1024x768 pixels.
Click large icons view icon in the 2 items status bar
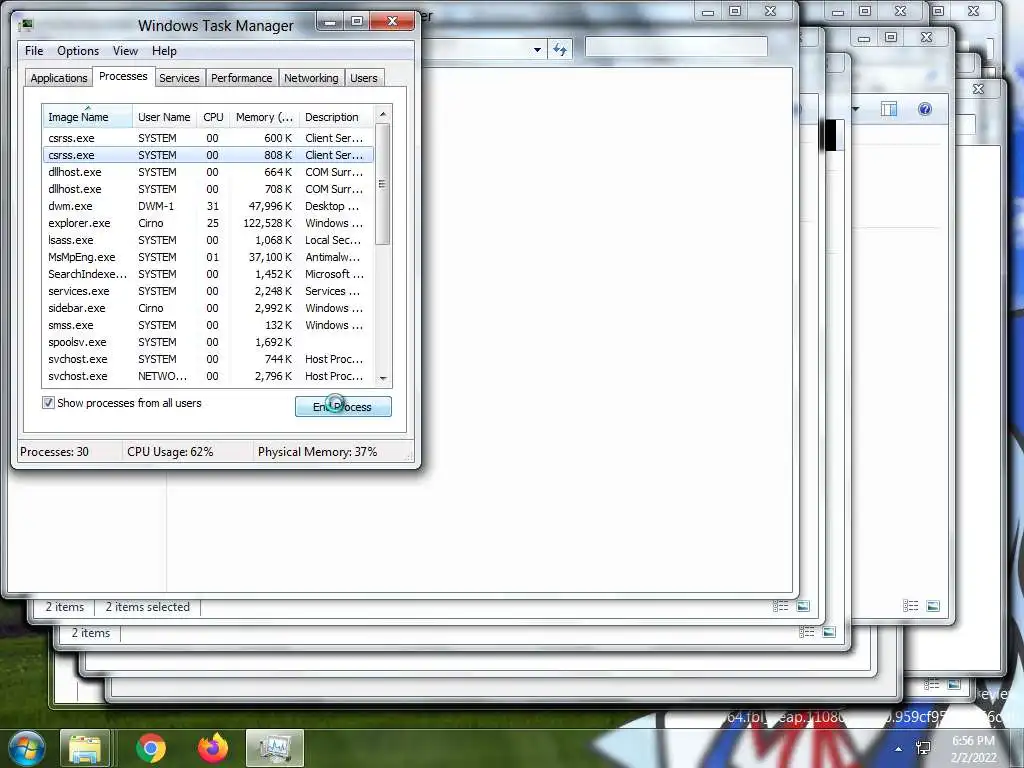click(x=829, y=632)
